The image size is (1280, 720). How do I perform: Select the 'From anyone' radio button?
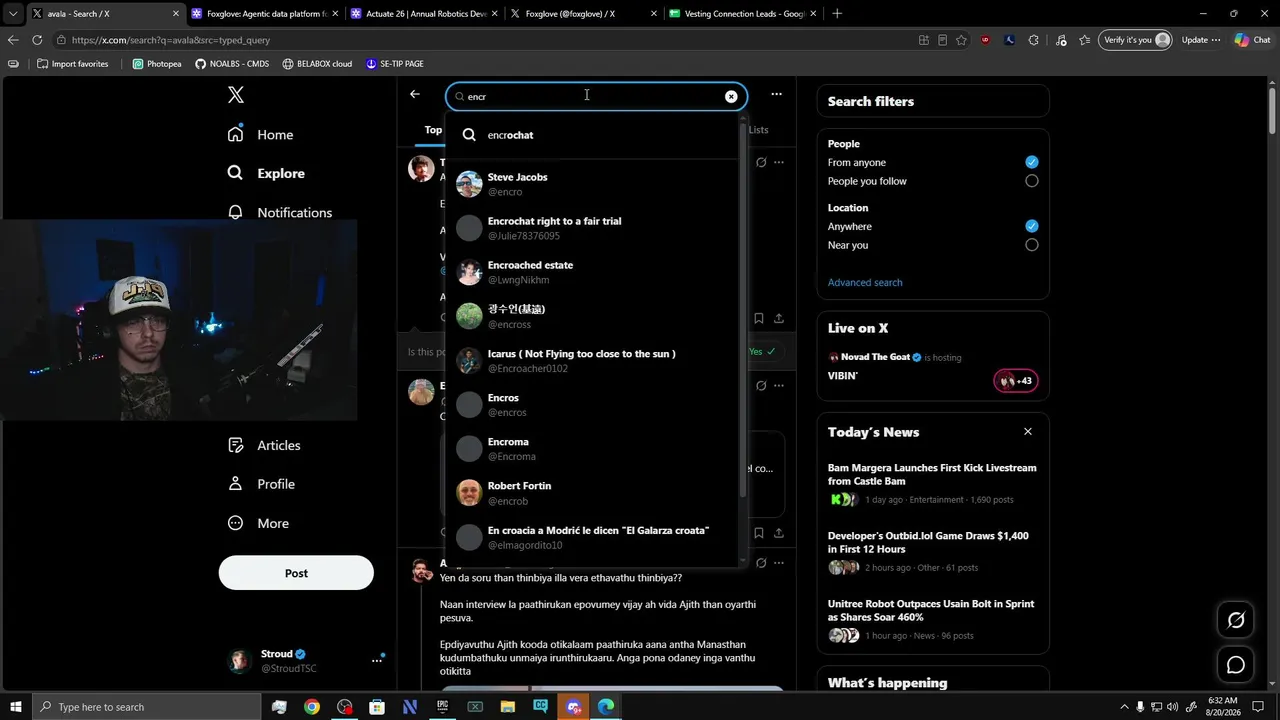[1032, 162]
